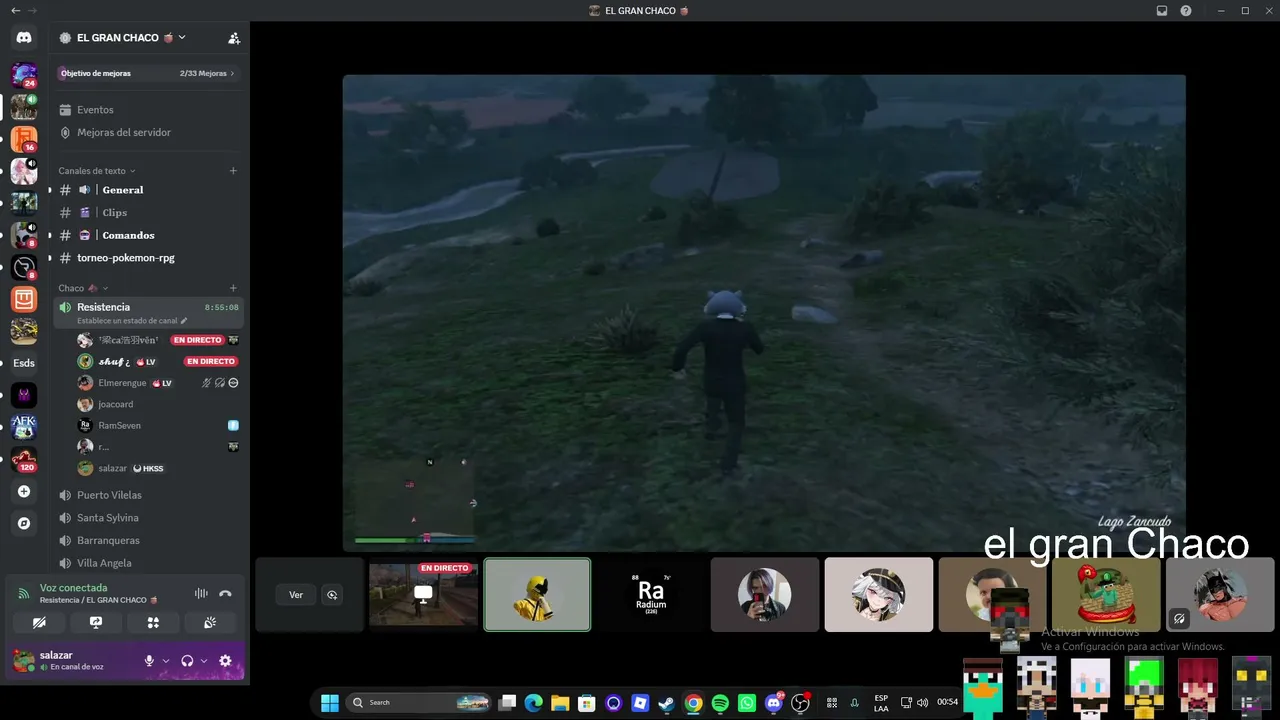
Task: Collapse the Chaco voice category
Action: 83,288
